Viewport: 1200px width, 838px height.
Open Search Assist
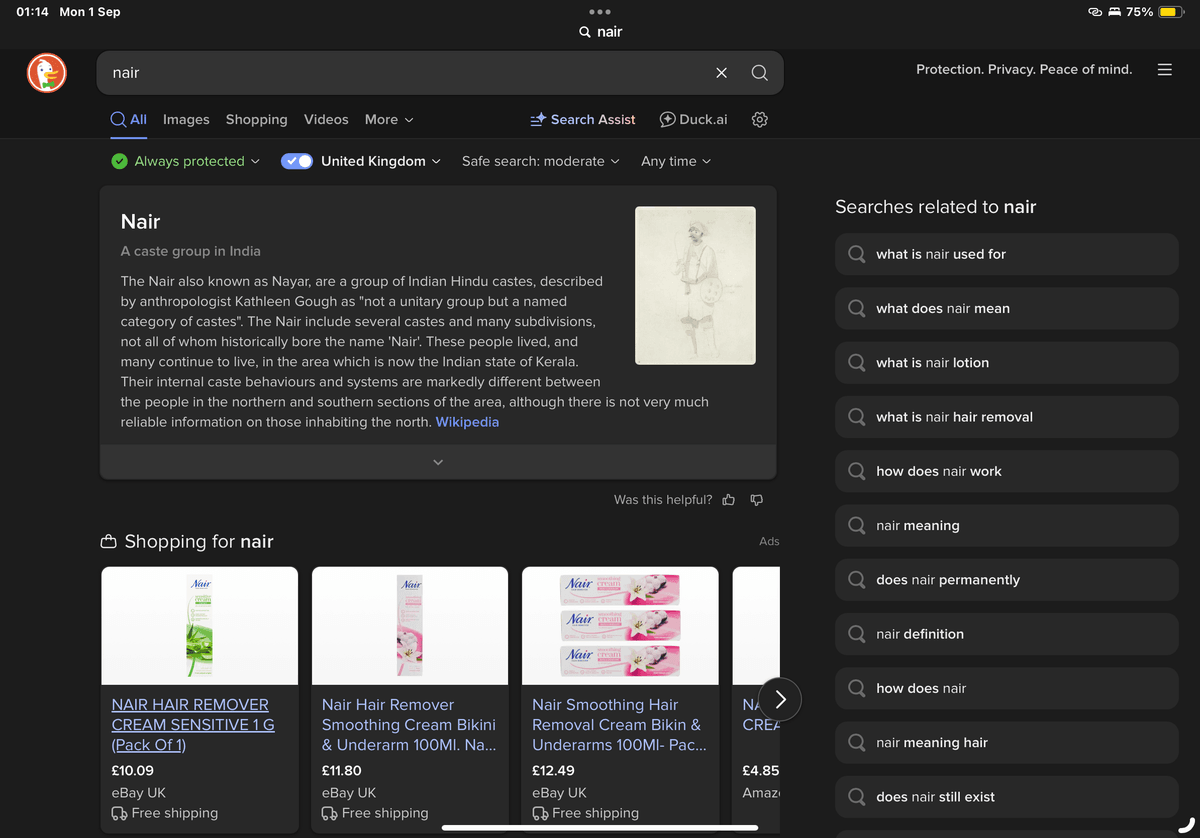tap(583, 119)
